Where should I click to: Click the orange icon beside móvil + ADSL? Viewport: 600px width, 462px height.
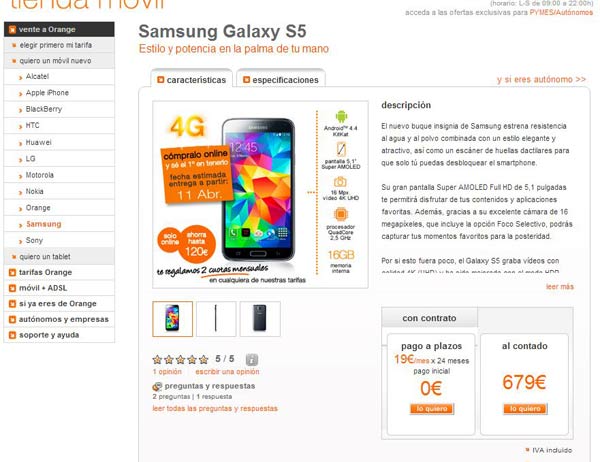click(x=12, y=288)
